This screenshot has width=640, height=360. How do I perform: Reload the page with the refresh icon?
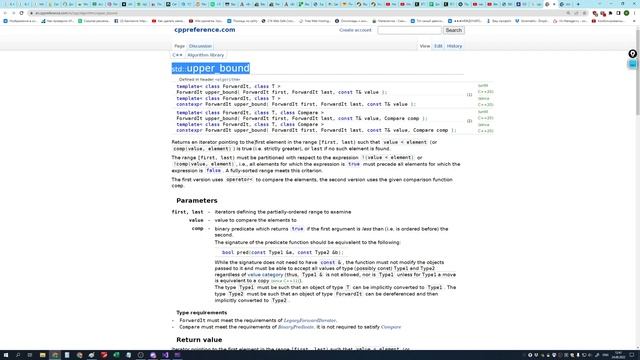pos(22,13)
